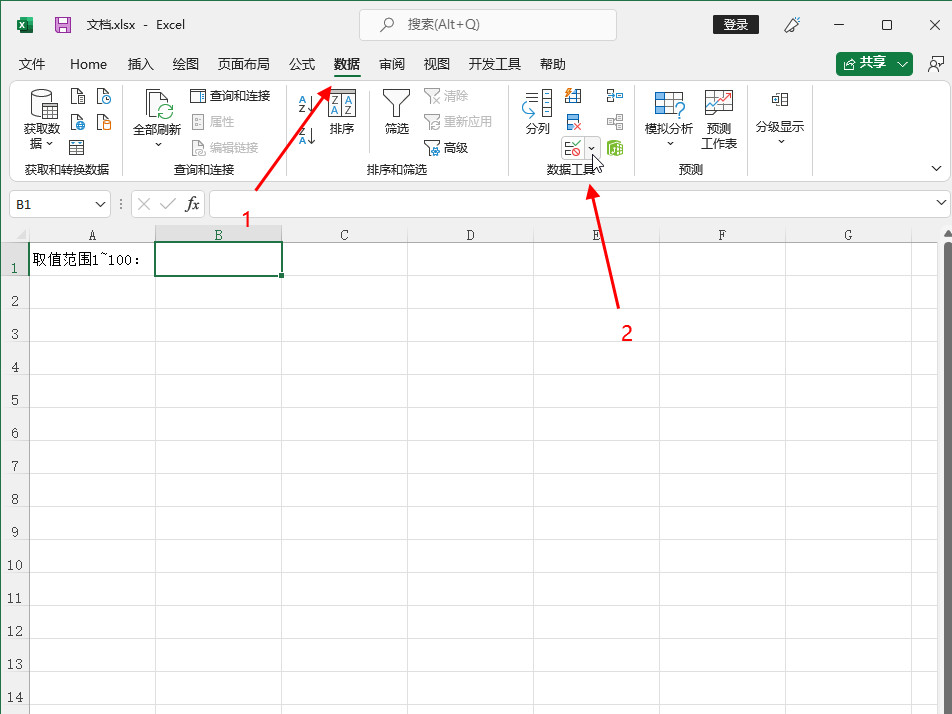The height and width of the screenshot is (714, 952).
Task: Open the 帮助 (Help) tab
Action: (552, 64)
